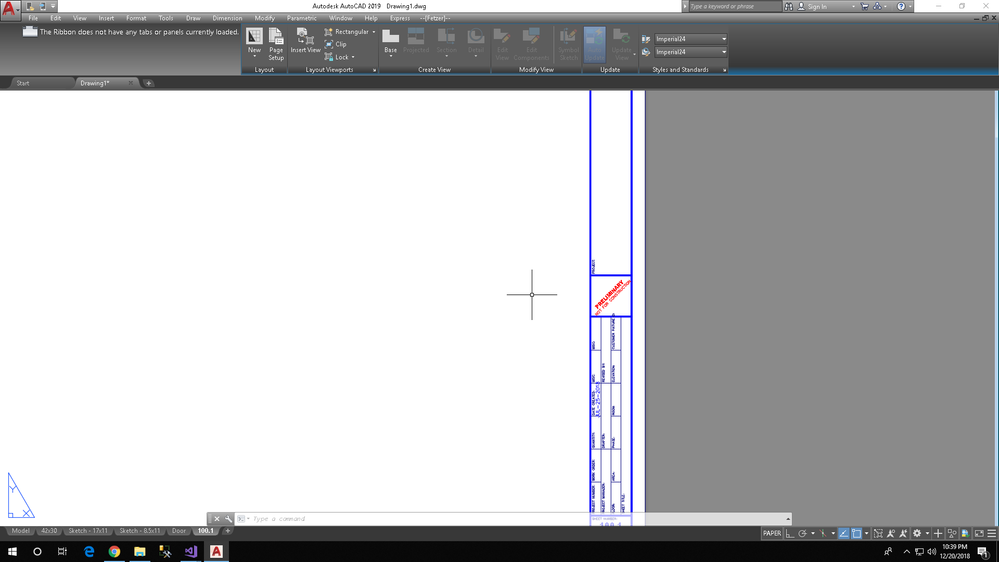This screenshot has height=562, width=999.
Task: Toggle annotation visibility icon in status bar
Action: 891,533
